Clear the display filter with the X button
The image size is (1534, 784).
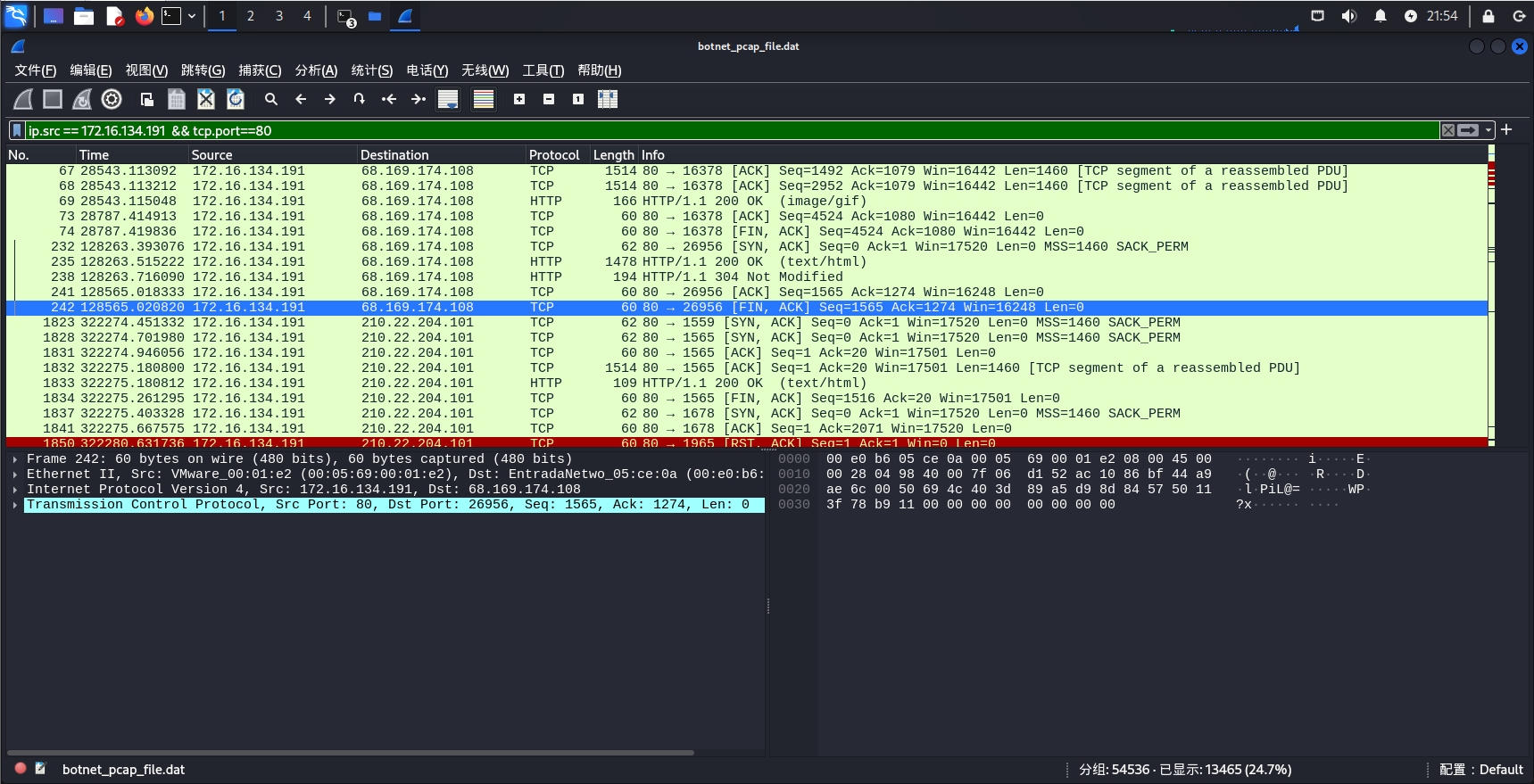coord(1448,130)
